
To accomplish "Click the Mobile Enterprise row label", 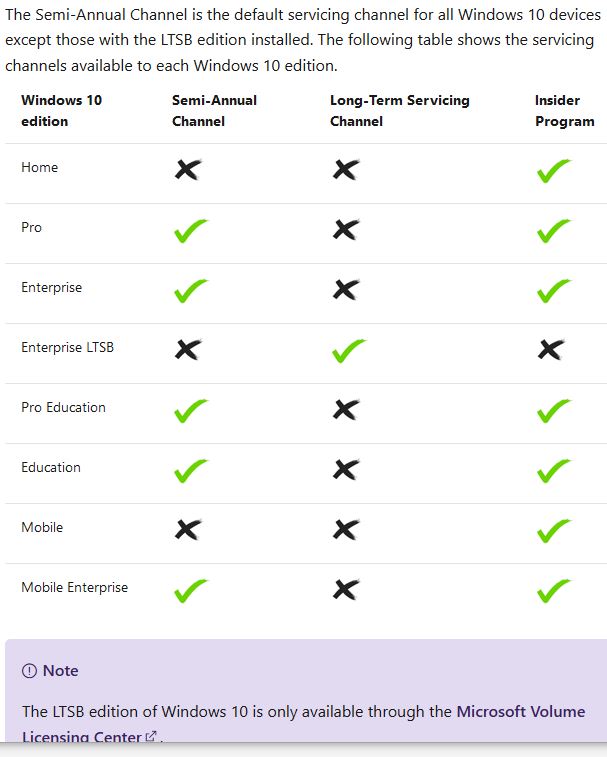I will click(74, 587).
